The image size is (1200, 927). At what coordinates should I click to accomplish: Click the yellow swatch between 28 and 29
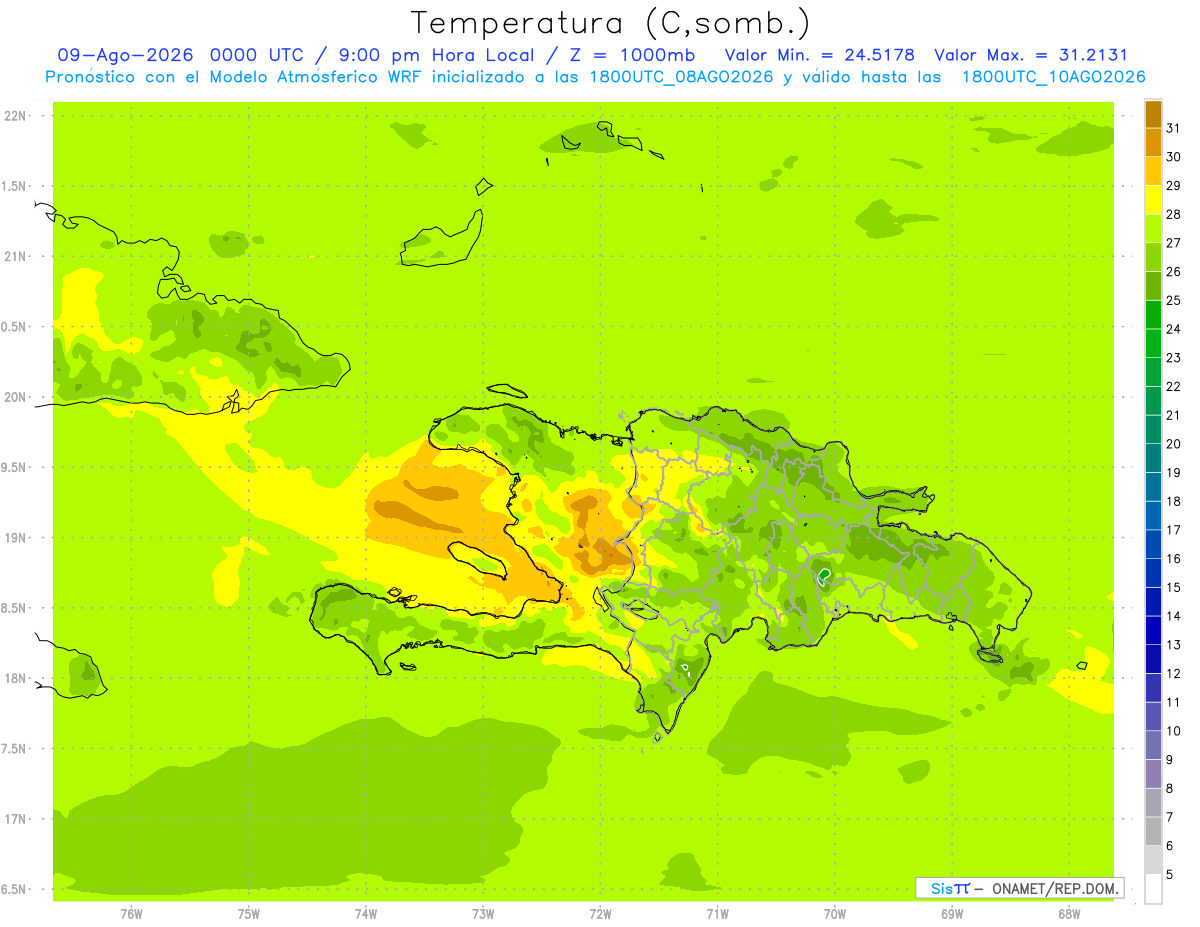pos(1153,200)
